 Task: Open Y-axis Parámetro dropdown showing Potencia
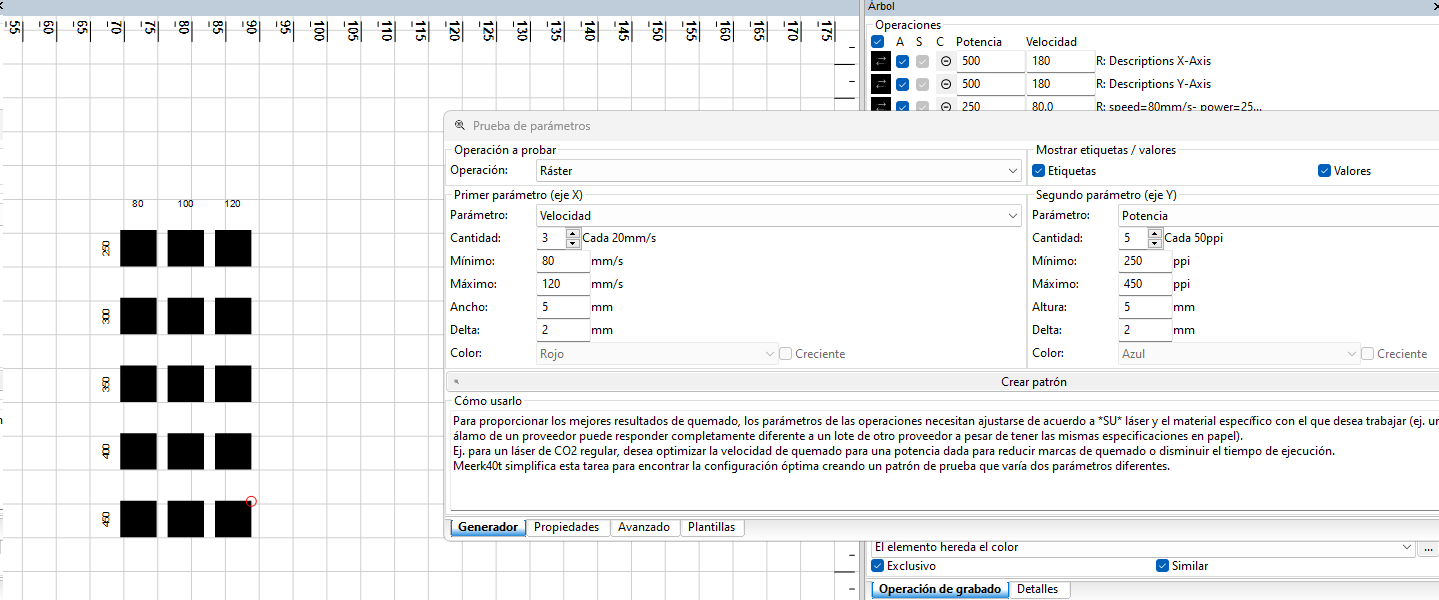tap(1279, 215)
